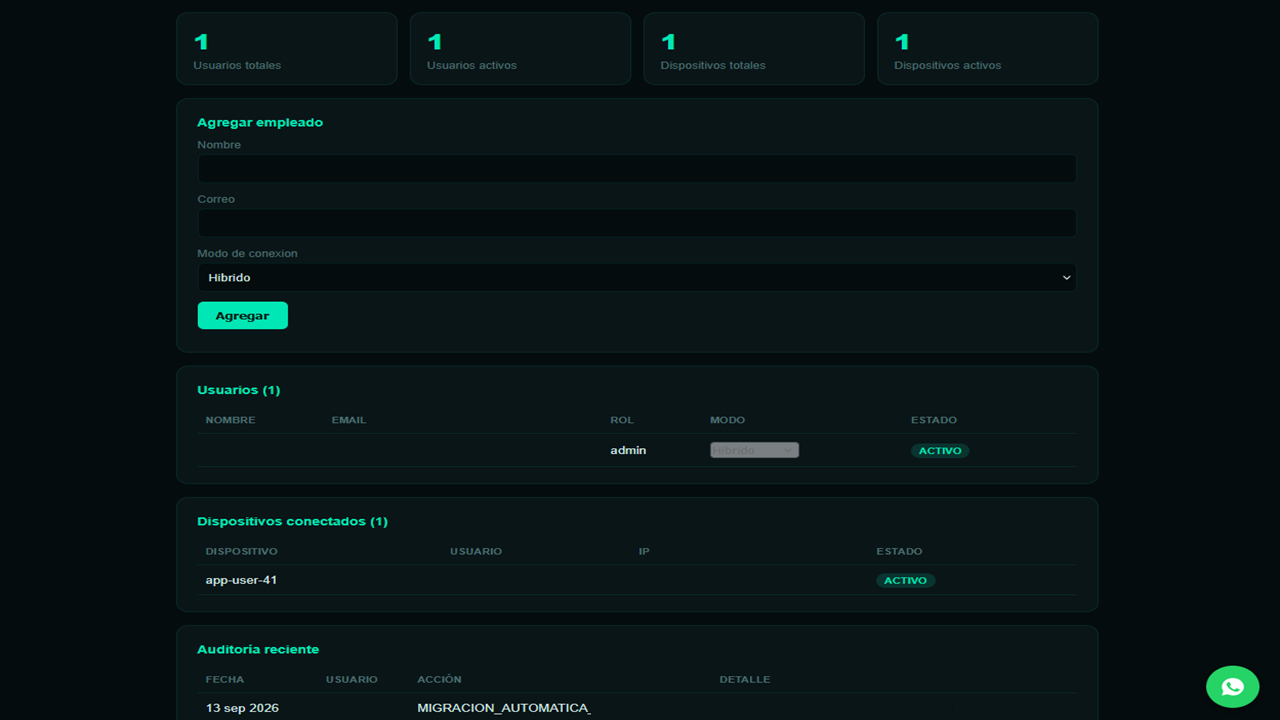Click the ACTIVO badge in the admin user row
This screenshot has height=720, width=1280.
940,451
